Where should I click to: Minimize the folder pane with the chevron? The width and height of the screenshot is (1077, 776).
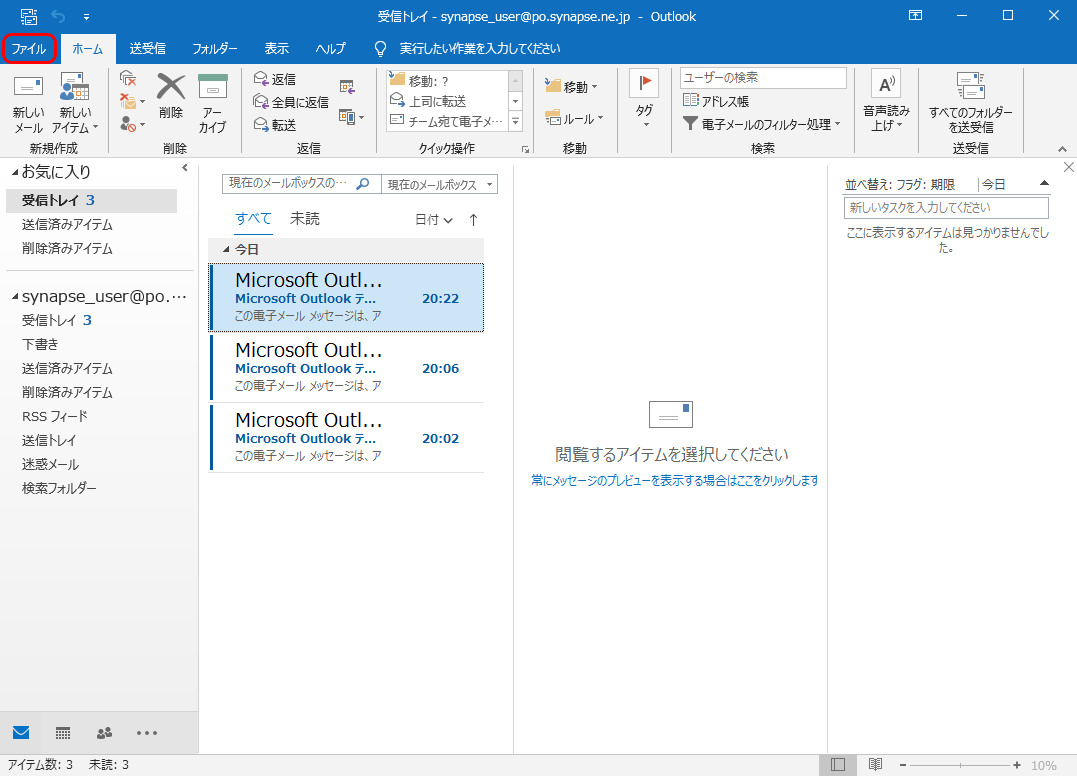click(185, 168)
